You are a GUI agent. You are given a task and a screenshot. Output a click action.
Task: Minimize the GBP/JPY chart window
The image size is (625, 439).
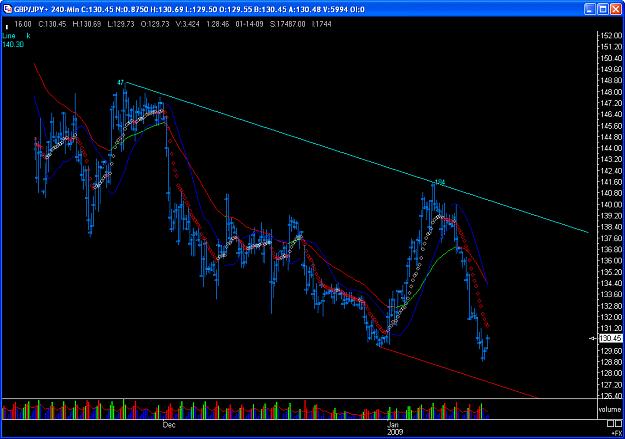click(590, 9)
